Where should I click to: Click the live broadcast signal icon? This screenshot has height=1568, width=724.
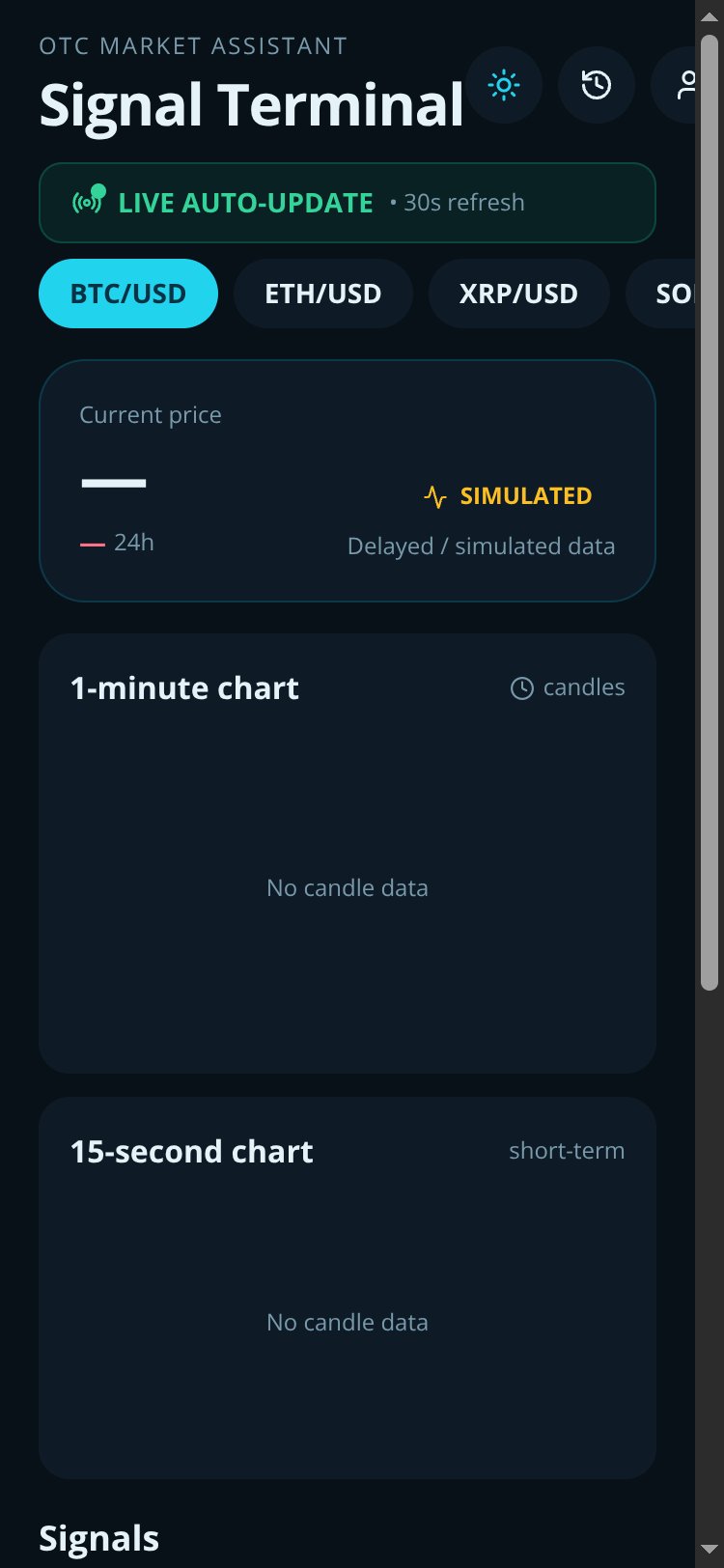click(87, 202)
